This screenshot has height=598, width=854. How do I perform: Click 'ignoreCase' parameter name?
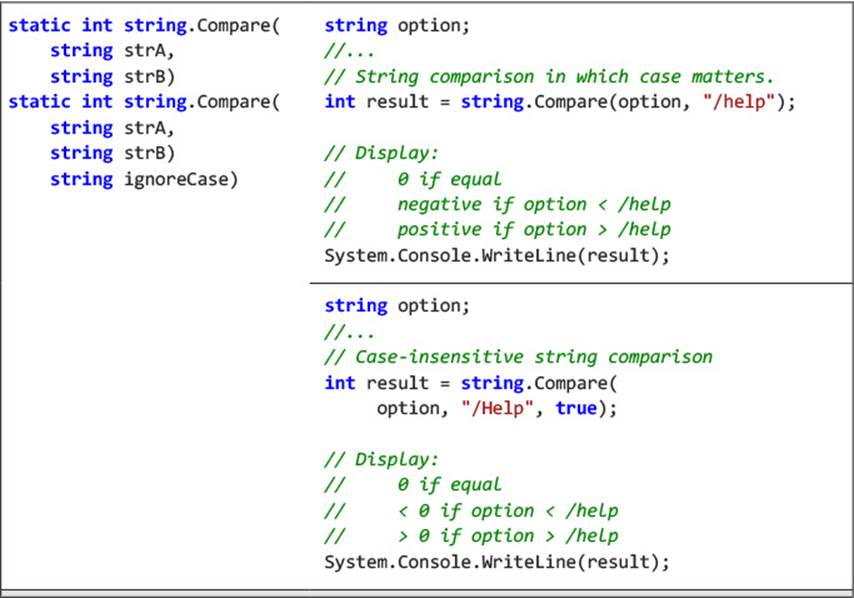(181, 179)
